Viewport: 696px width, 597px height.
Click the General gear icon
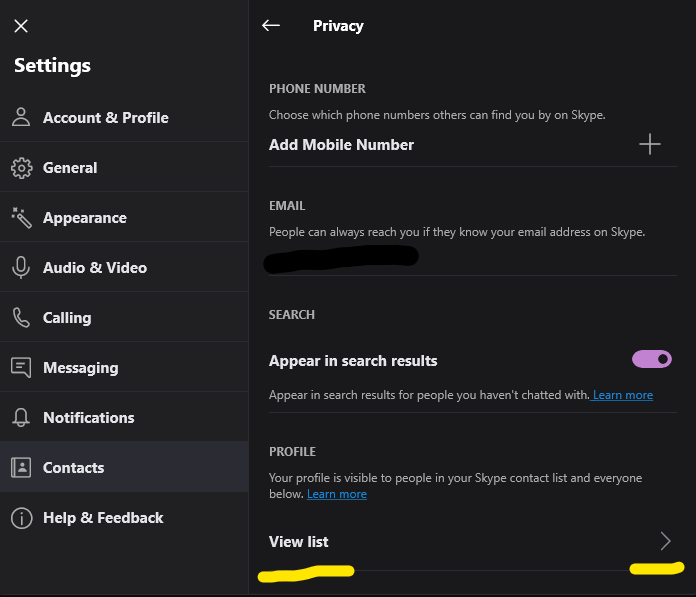pos(21,167)
